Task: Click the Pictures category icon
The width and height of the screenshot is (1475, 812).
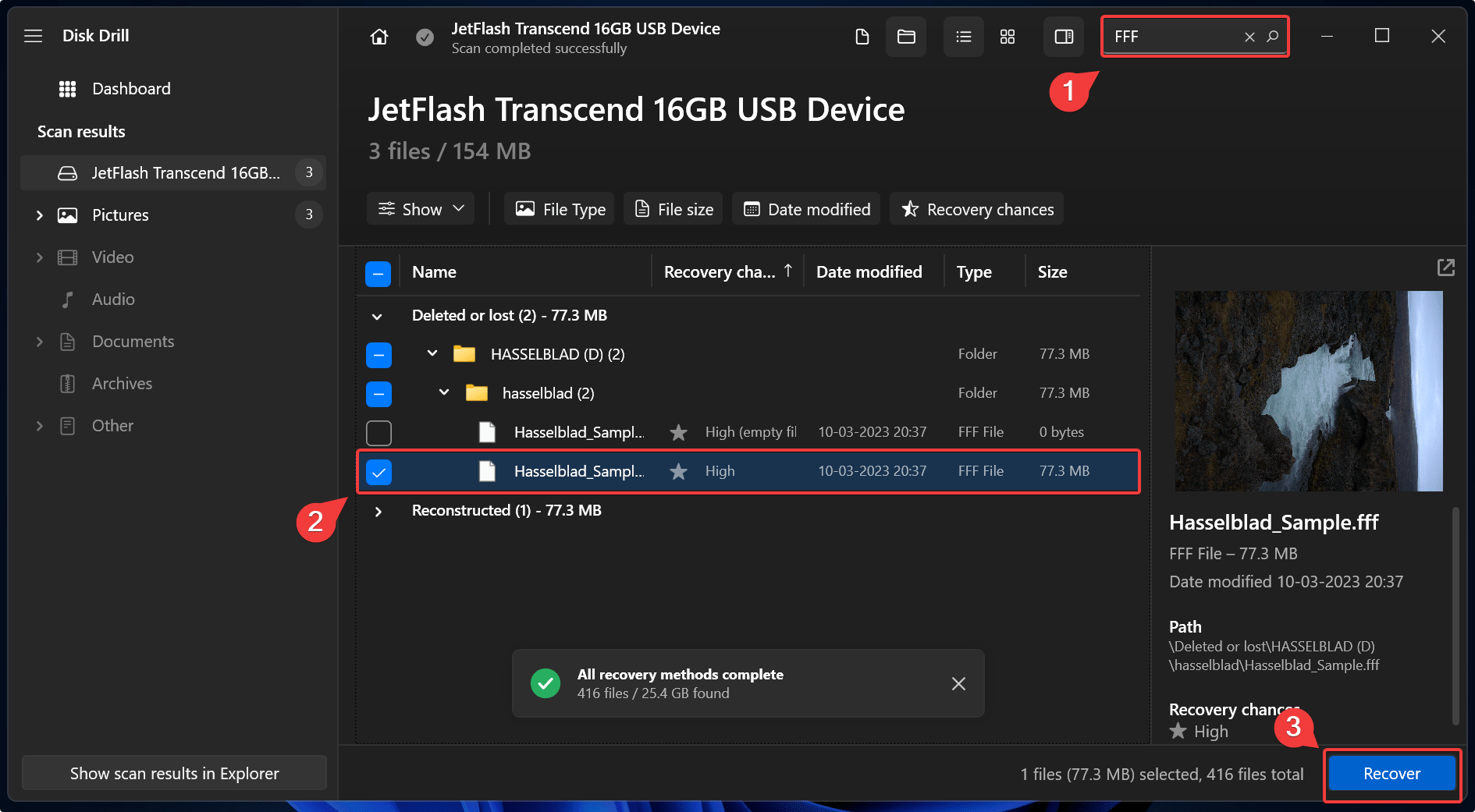Action: pos(68,215)
